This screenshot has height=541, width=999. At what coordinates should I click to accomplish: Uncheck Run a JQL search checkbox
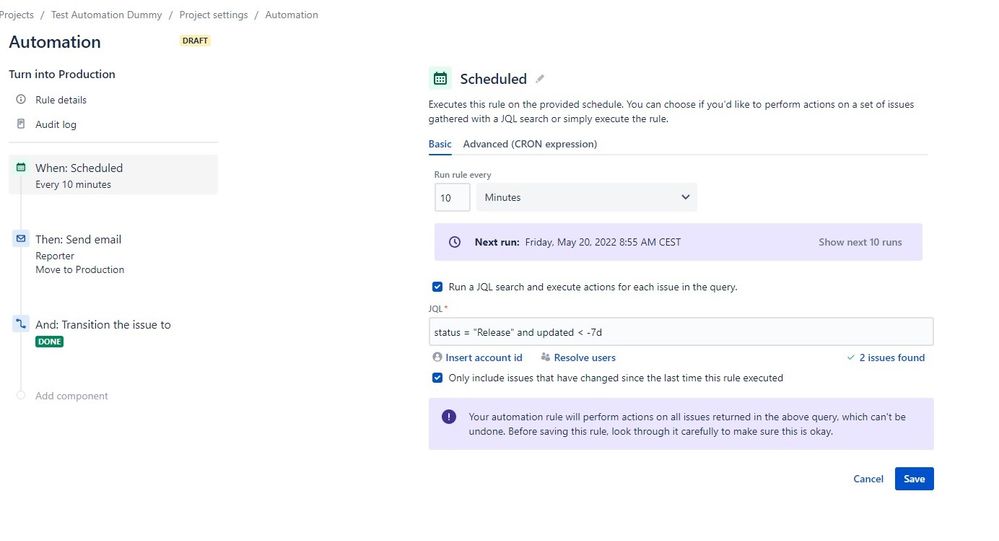click(437, 287)
